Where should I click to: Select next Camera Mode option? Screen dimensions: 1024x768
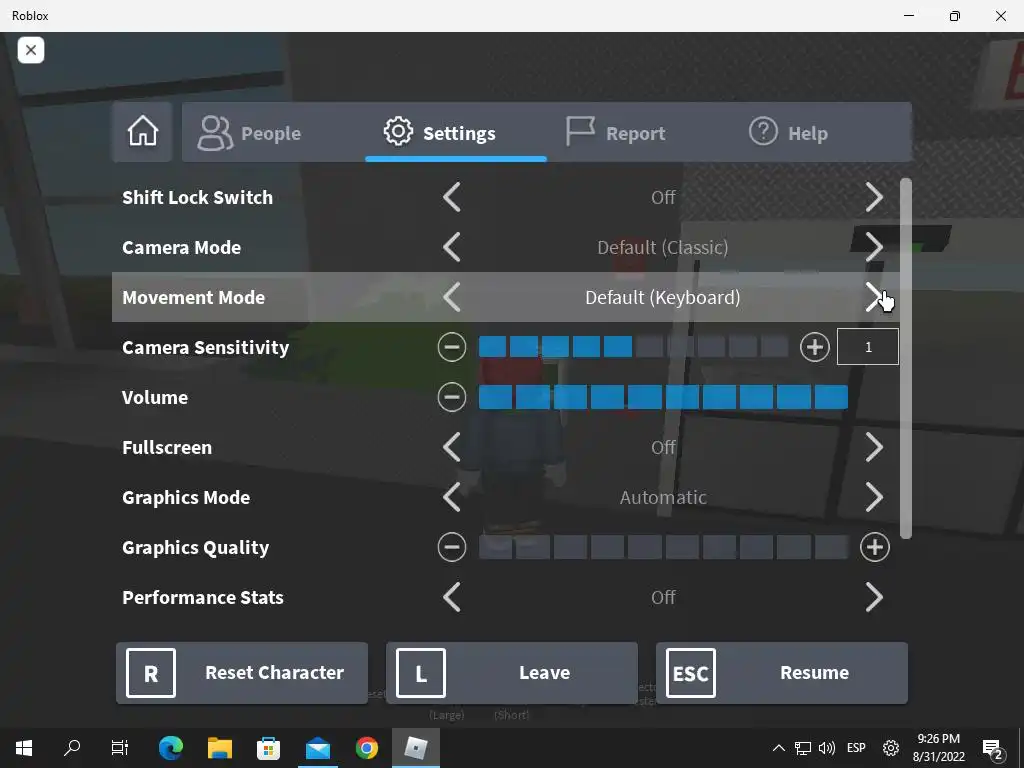tap(874, 248)
